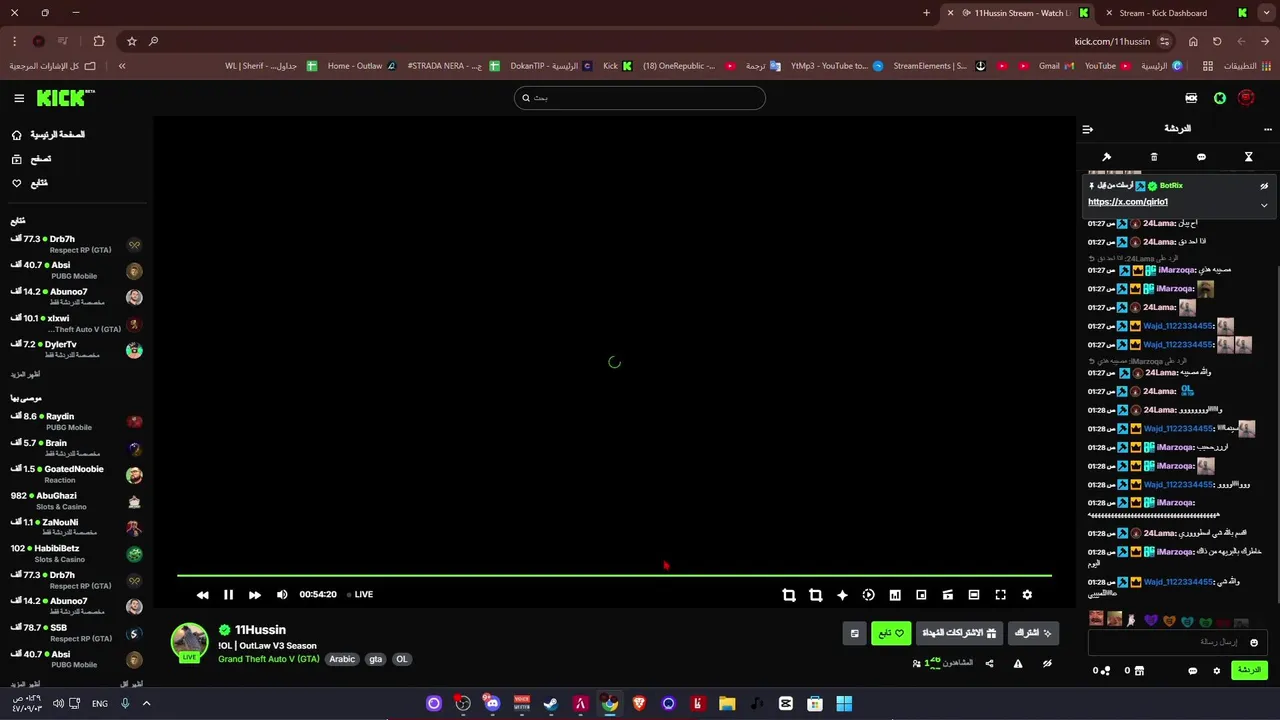Click the notes icon button beside Follow
The image size is (1280, 720).
coord(854,633)
